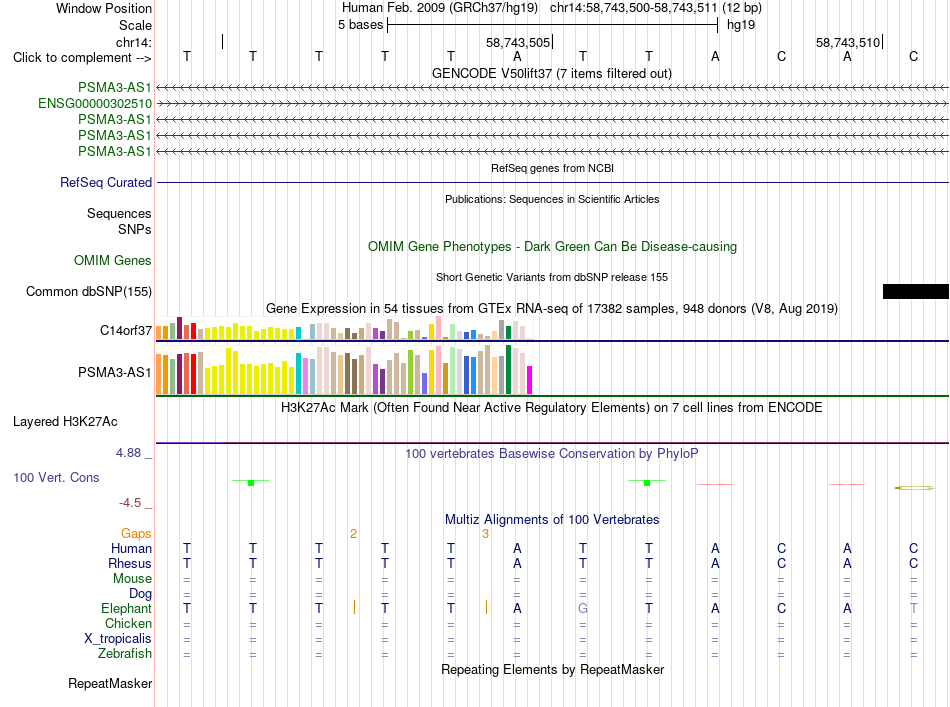
Task: Click 'Click to complement -->' label
Action: pos(82,58)
